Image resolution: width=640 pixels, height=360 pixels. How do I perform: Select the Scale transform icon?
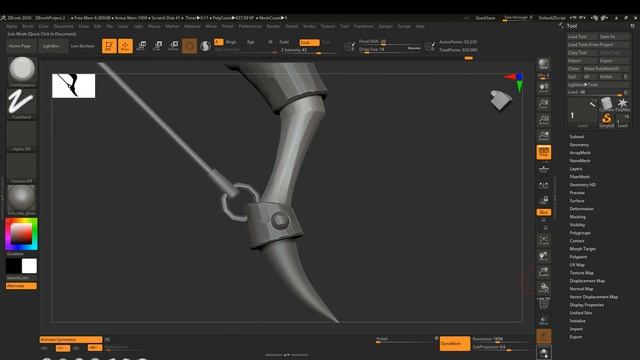click(x=157, y=46)
